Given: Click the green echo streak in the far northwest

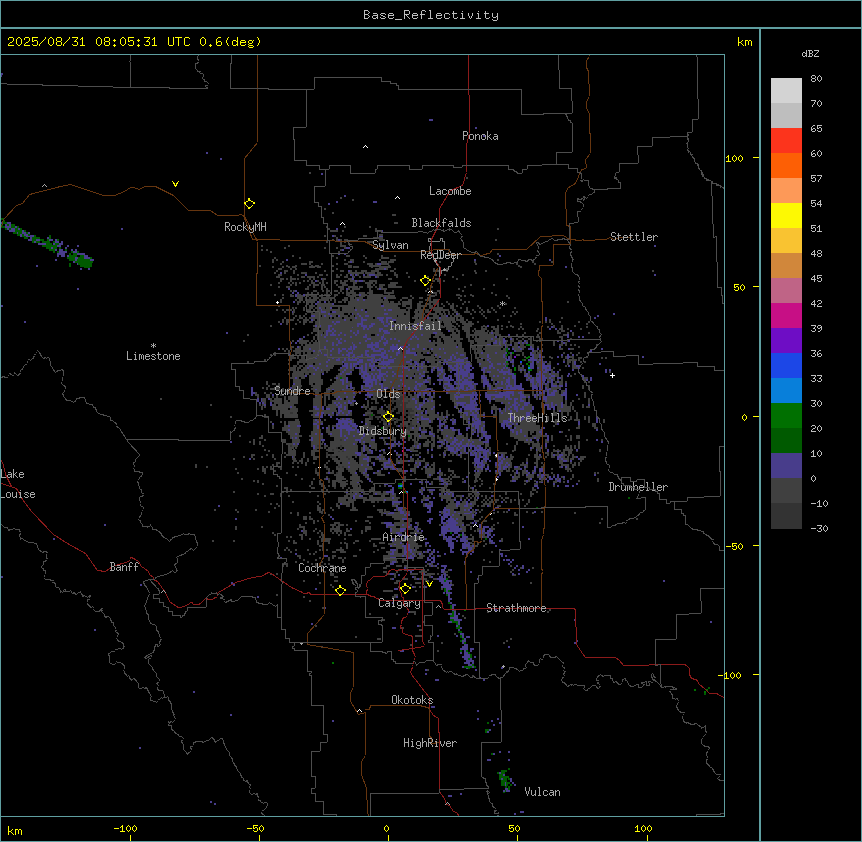Looking at the screenshot, I should pyautogui.click(x=47, y=243).
